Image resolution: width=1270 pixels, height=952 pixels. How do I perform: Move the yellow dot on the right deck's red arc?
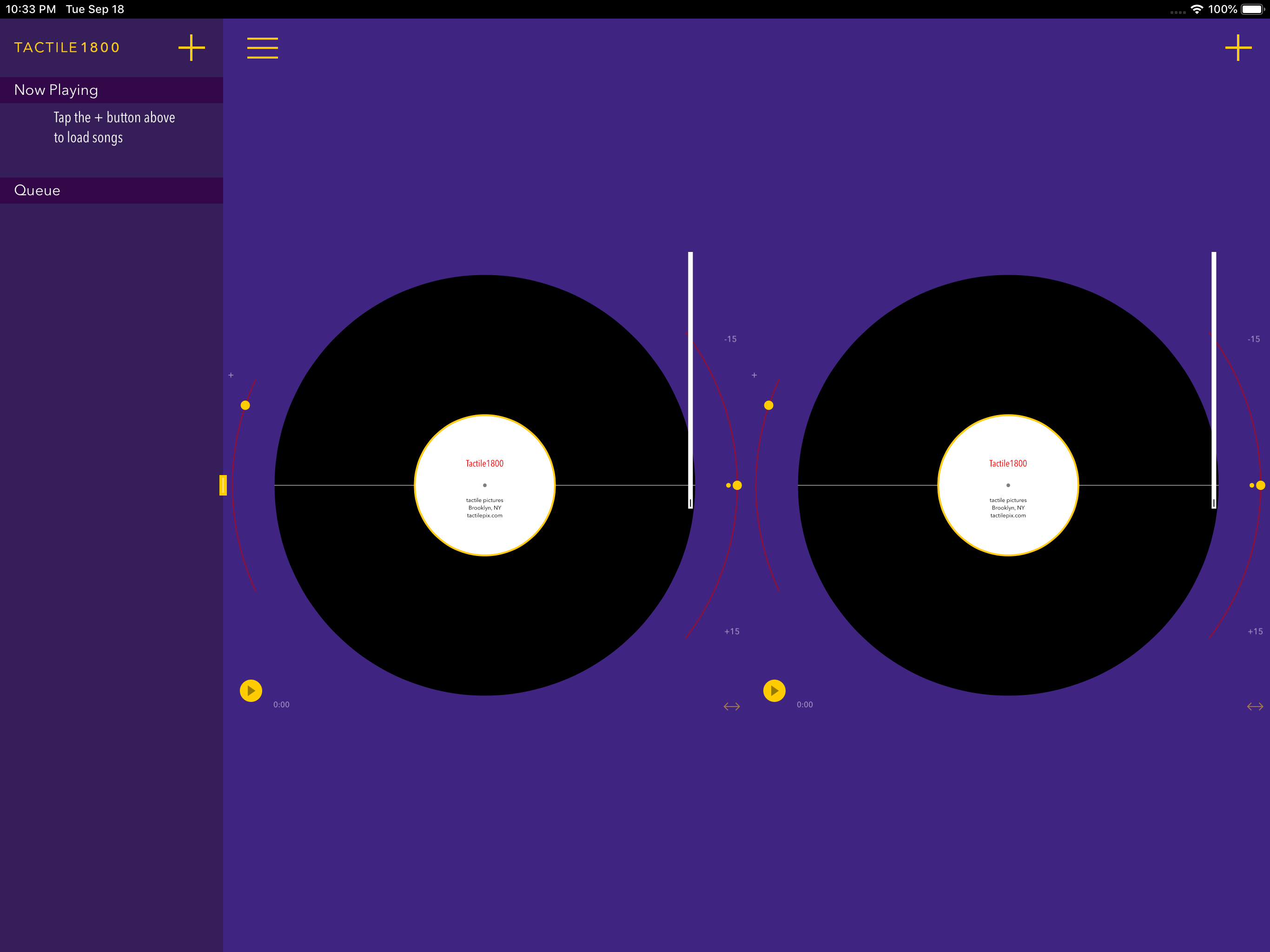point(769,405)
